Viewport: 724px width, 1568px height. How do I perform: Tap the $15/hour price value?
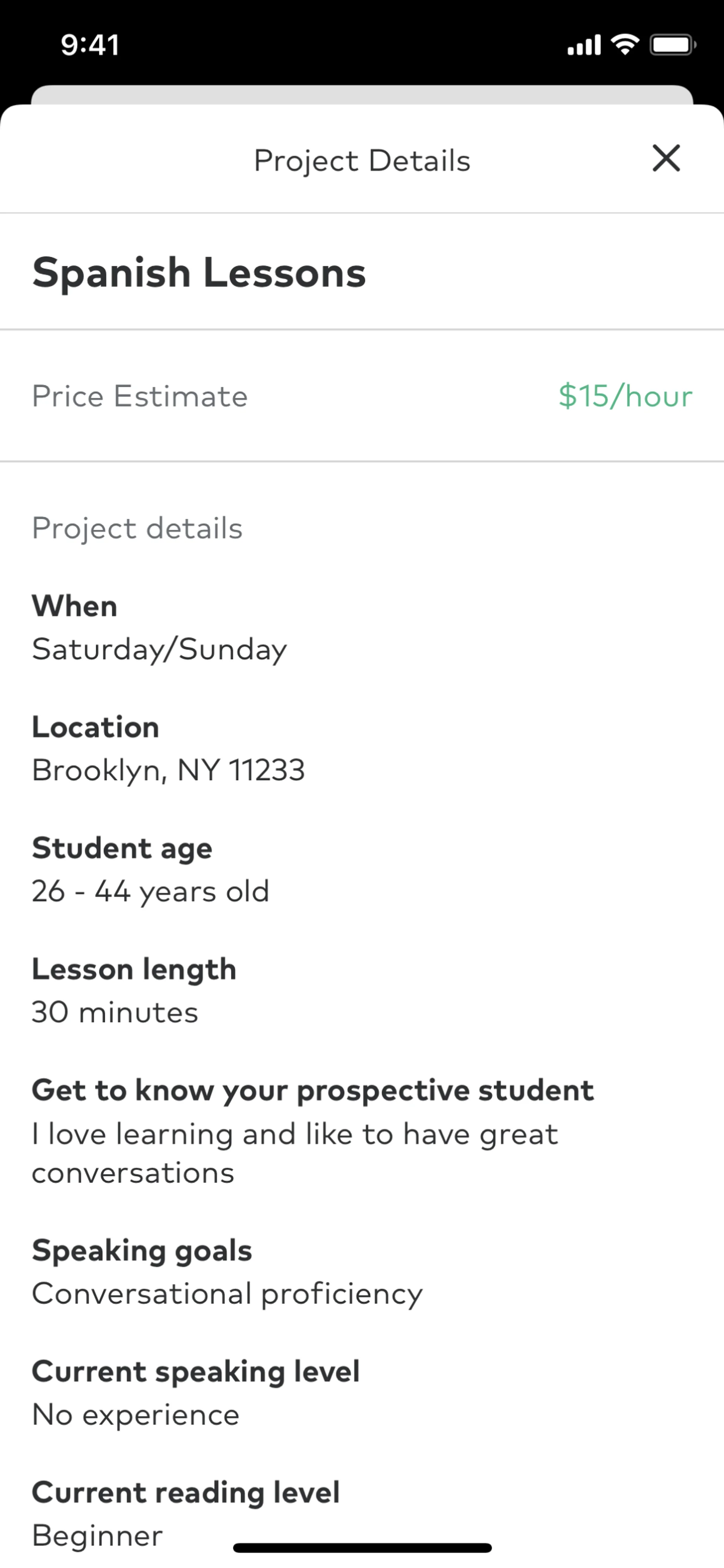(625, 396)
